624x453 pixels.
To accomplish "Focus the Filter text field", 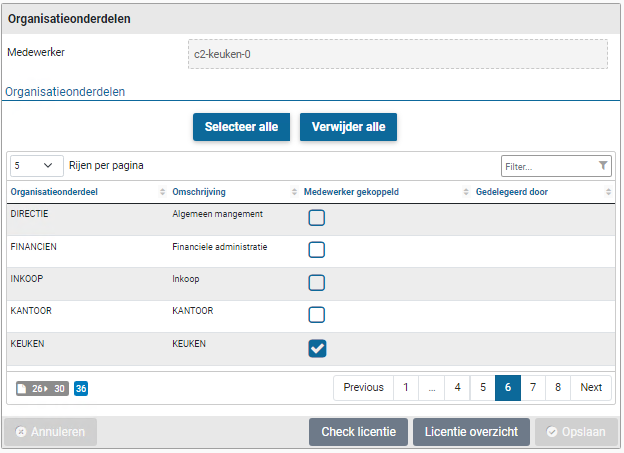I will (x=548, y=166).
